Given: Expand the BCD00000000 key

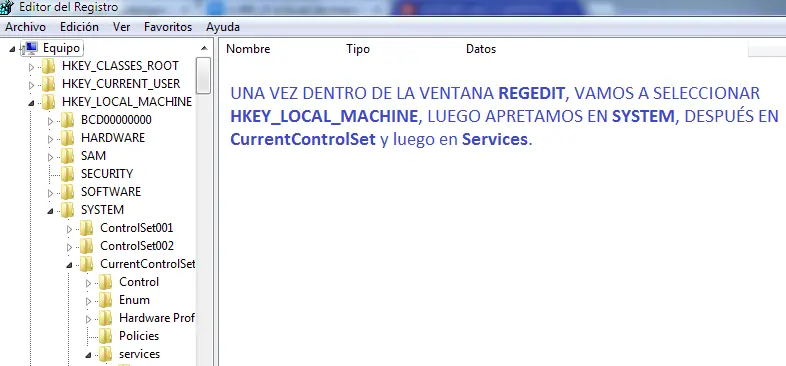Looking at the screenshot, I should click(50, 120).
